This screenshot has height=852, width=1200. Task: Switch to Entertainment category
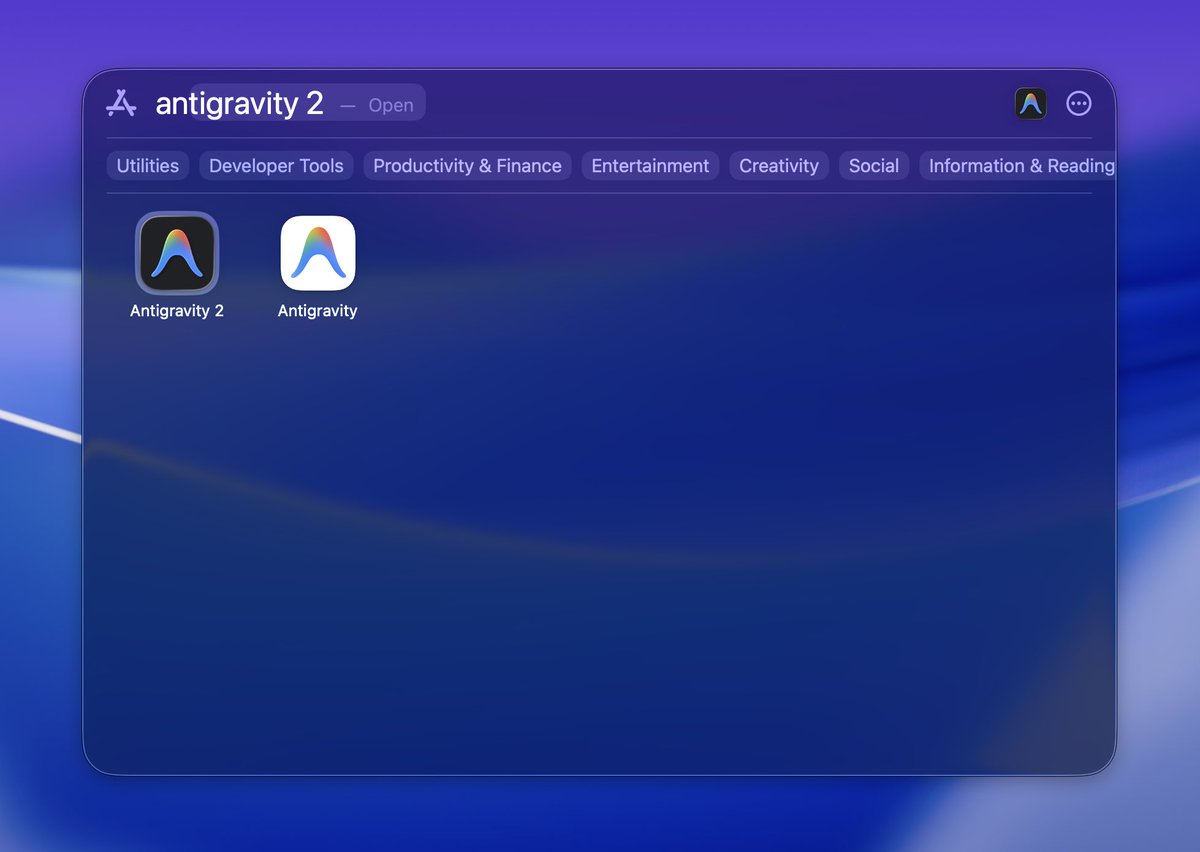(x=650, y=166)
